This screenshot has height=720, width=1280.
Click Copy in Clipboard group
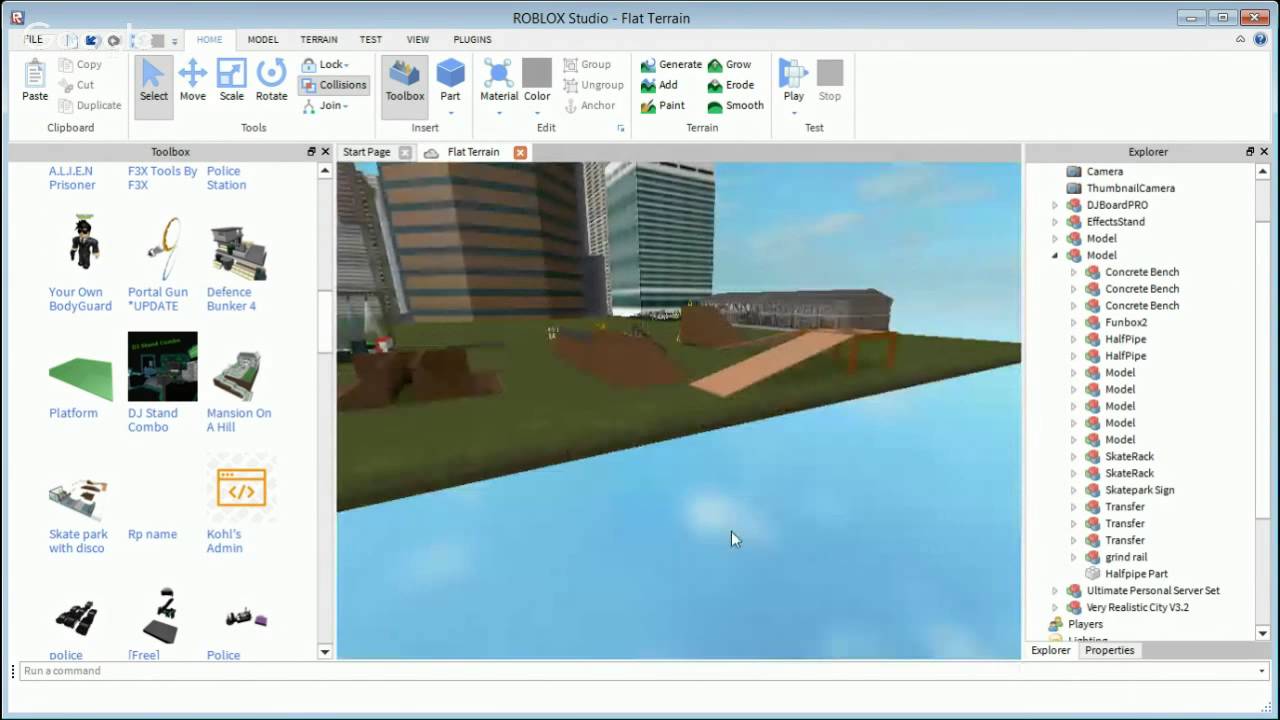[x=80, y=64]
